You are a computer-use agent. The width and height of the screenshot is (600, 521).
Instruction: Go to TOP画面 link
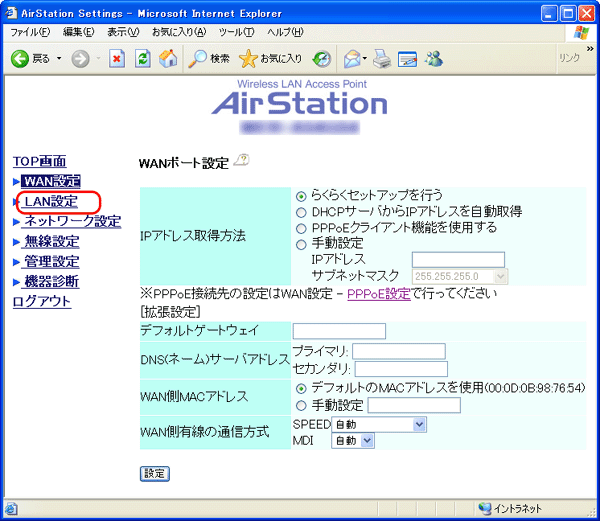pos(39,161)
